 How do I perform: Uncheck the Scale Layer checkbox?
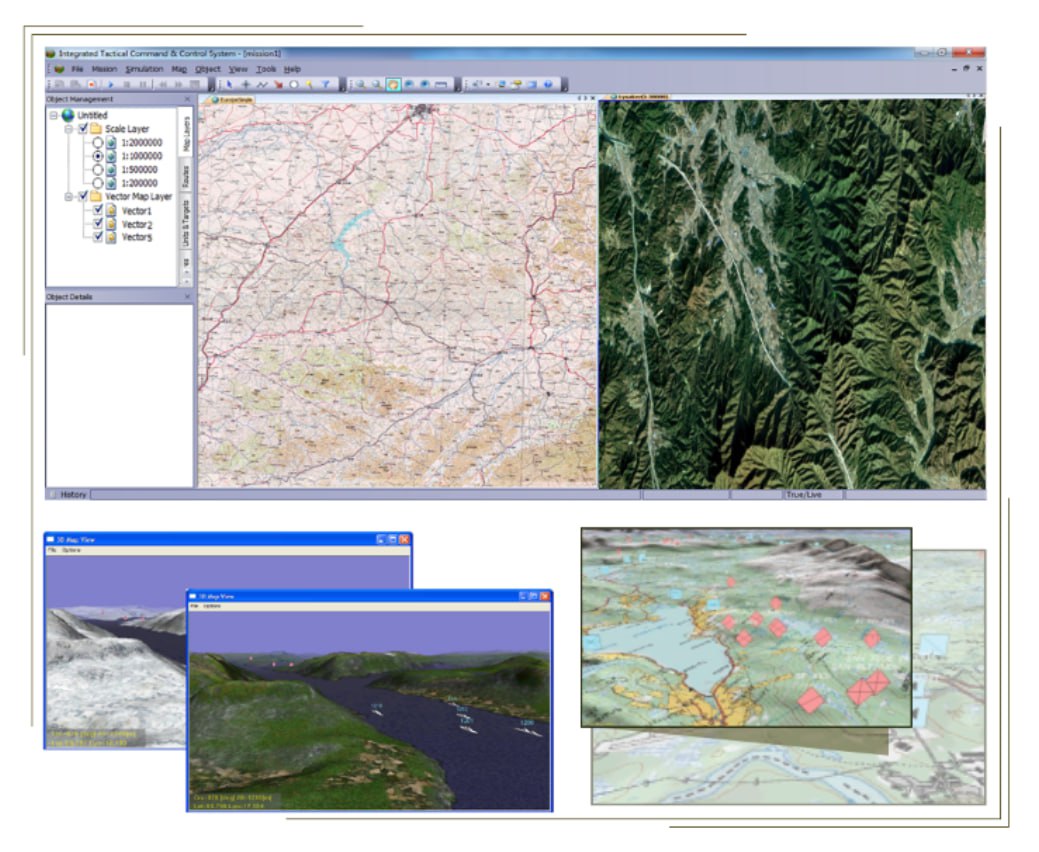point(83,129)
